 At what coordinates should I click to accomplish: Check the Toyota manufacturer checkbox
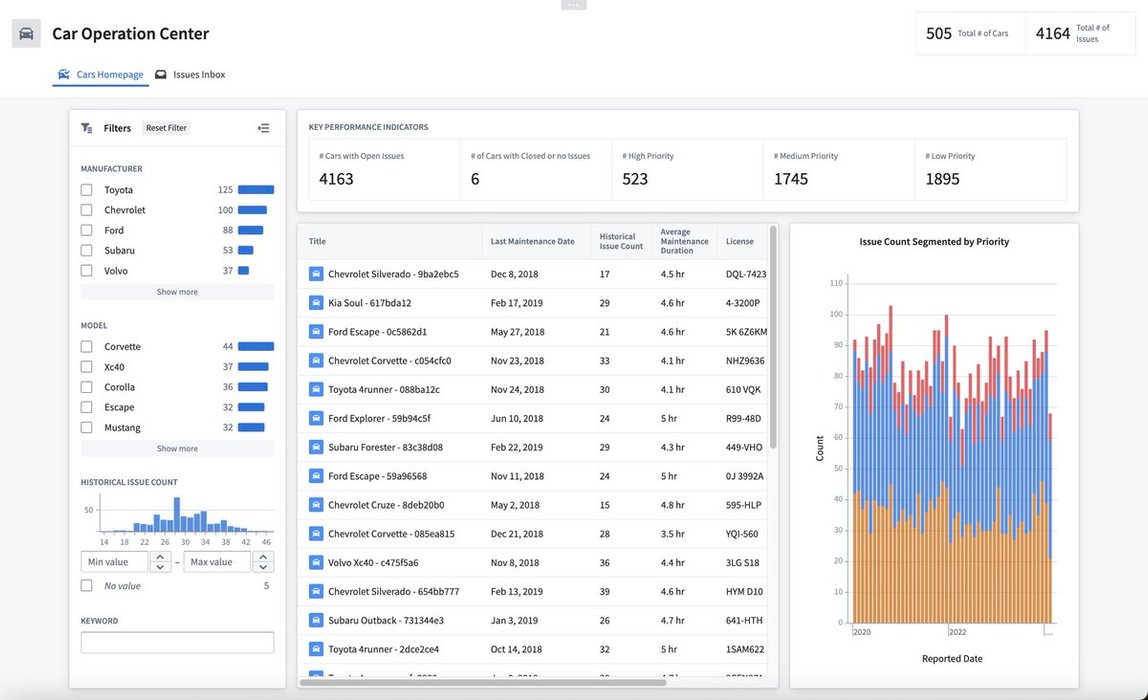pos(87,190)
